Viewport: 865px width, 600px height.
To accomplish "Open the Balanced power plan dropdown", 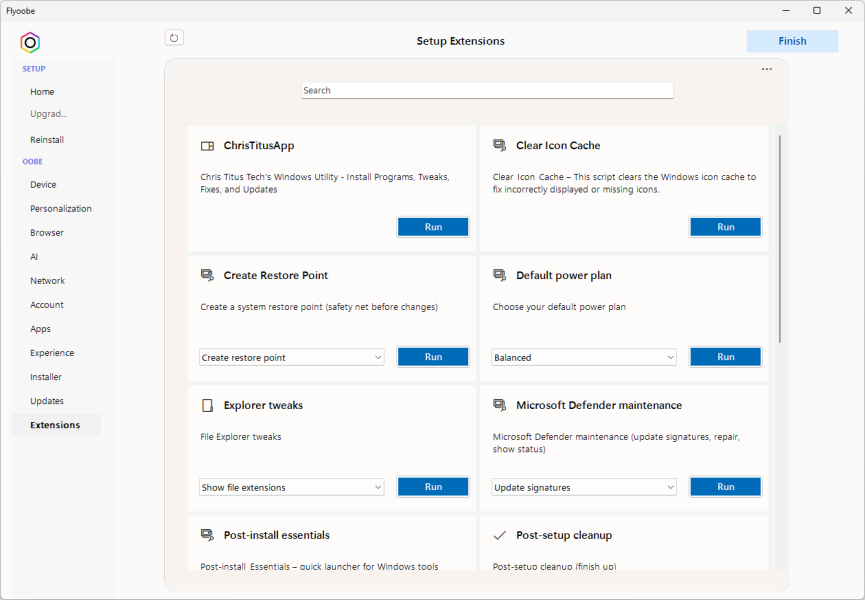I will pos(584,357).
